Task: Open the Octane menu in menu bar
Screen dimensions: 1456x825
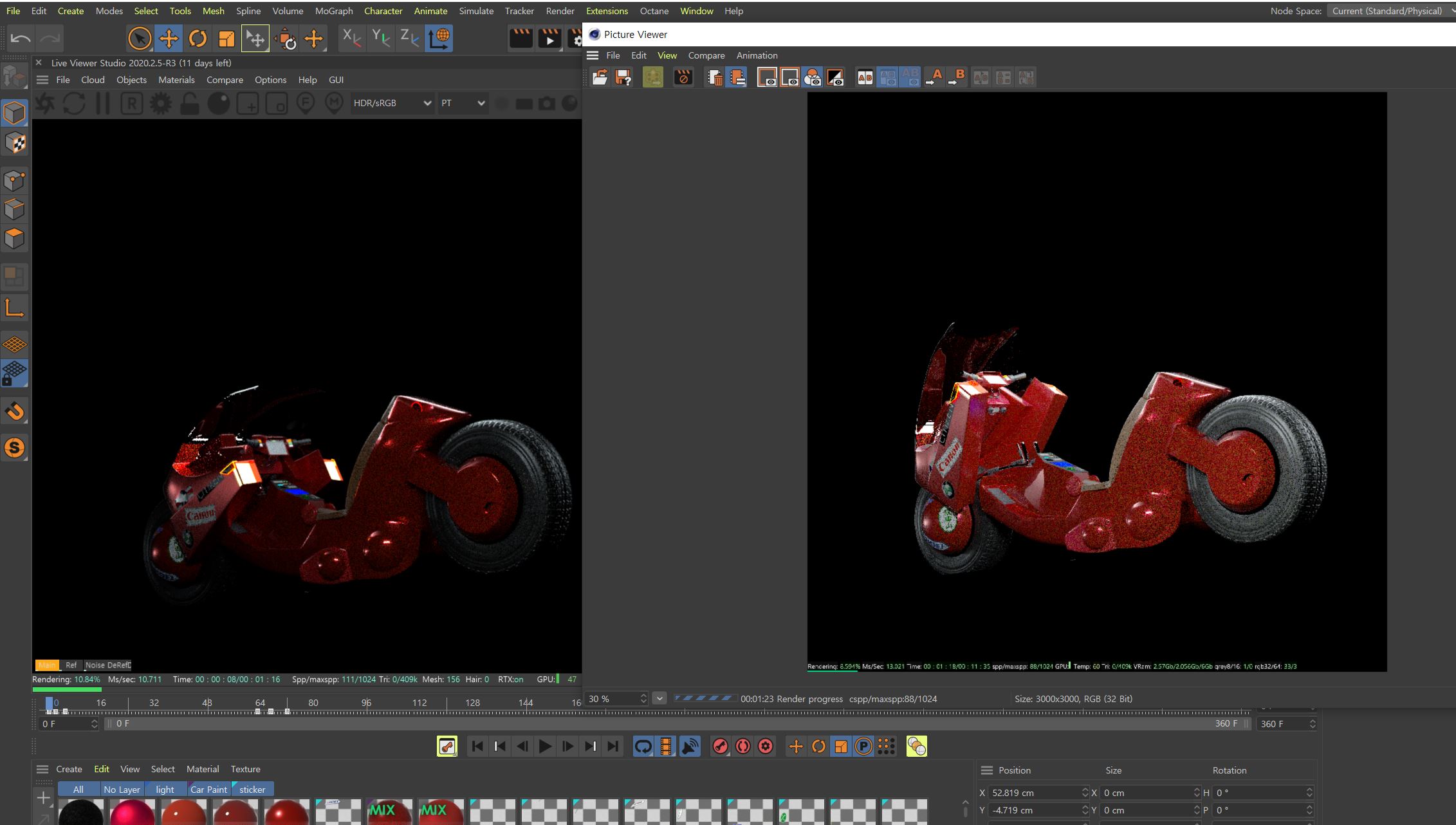Action: 654,11
